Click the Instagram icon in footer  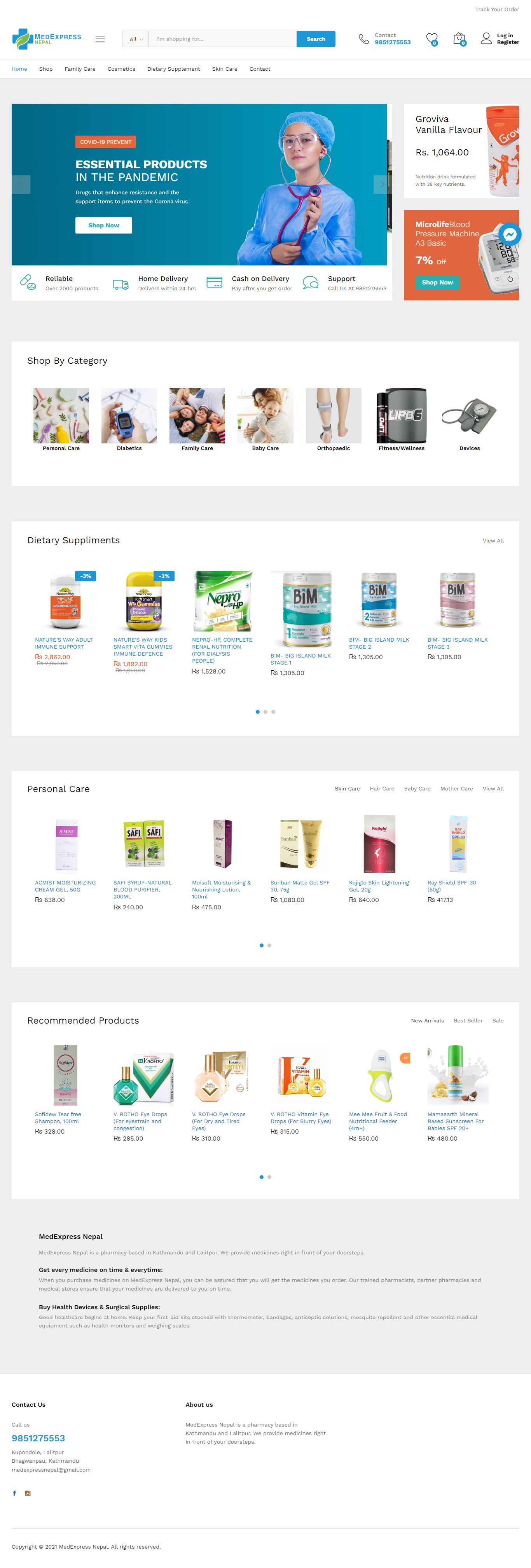coord(27,1493)
